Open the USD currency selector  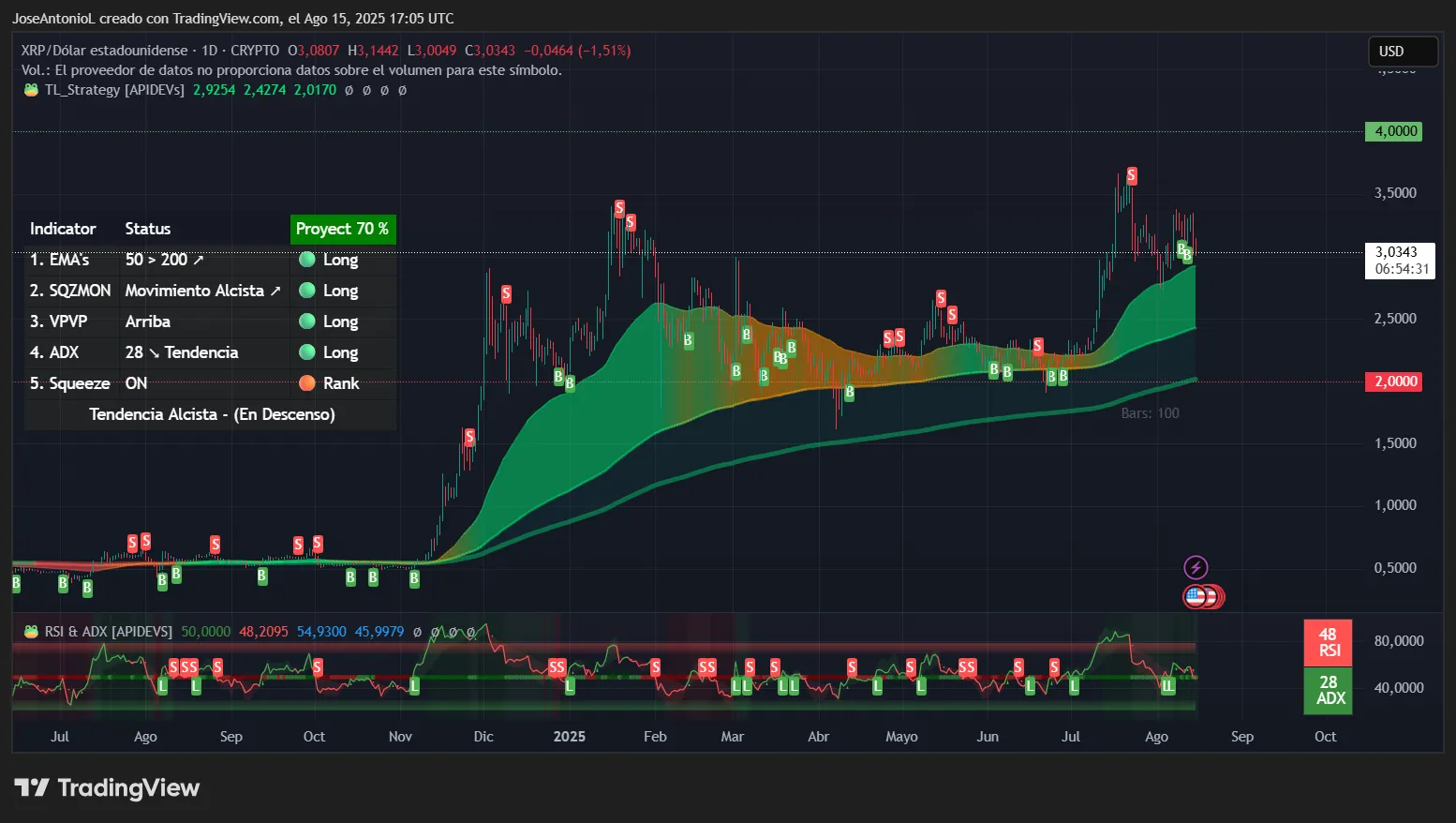(x=1402, y=52)
